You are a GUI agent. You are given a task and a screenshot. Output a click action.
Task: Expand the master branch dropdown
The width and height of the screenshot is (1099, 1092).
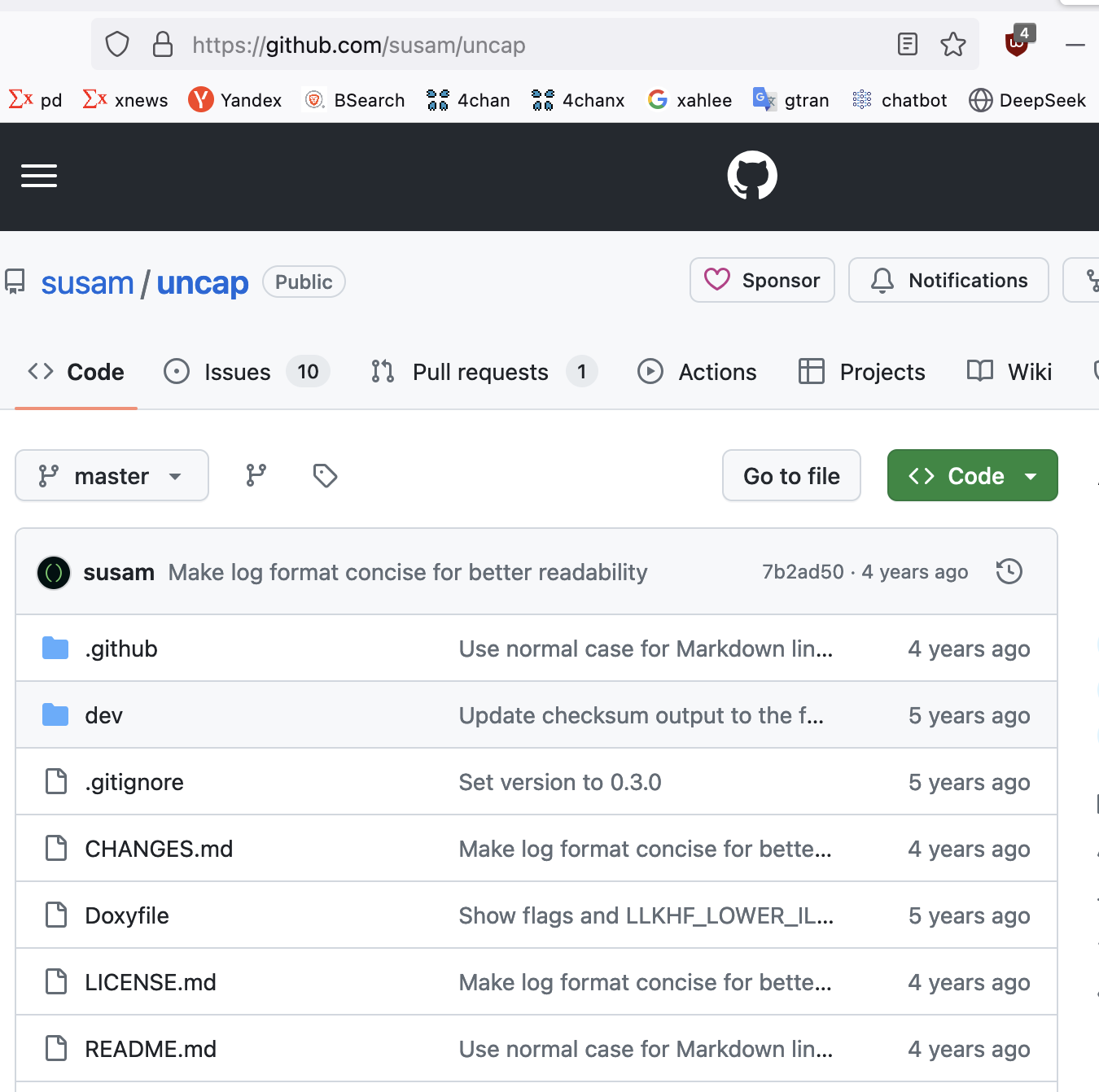112,475
